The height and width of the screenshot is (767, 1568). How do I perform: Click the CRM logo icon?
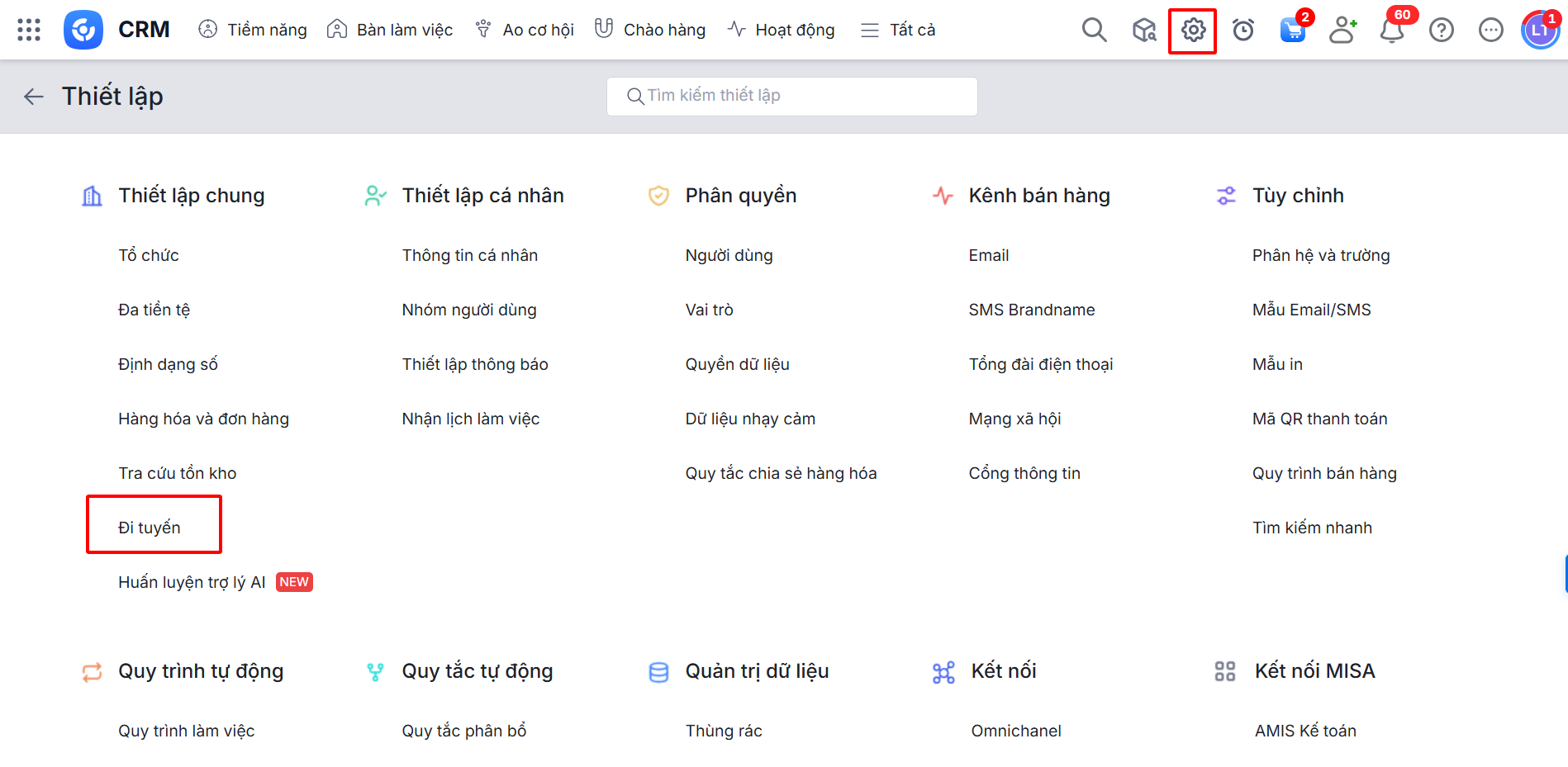coord(83,30)
